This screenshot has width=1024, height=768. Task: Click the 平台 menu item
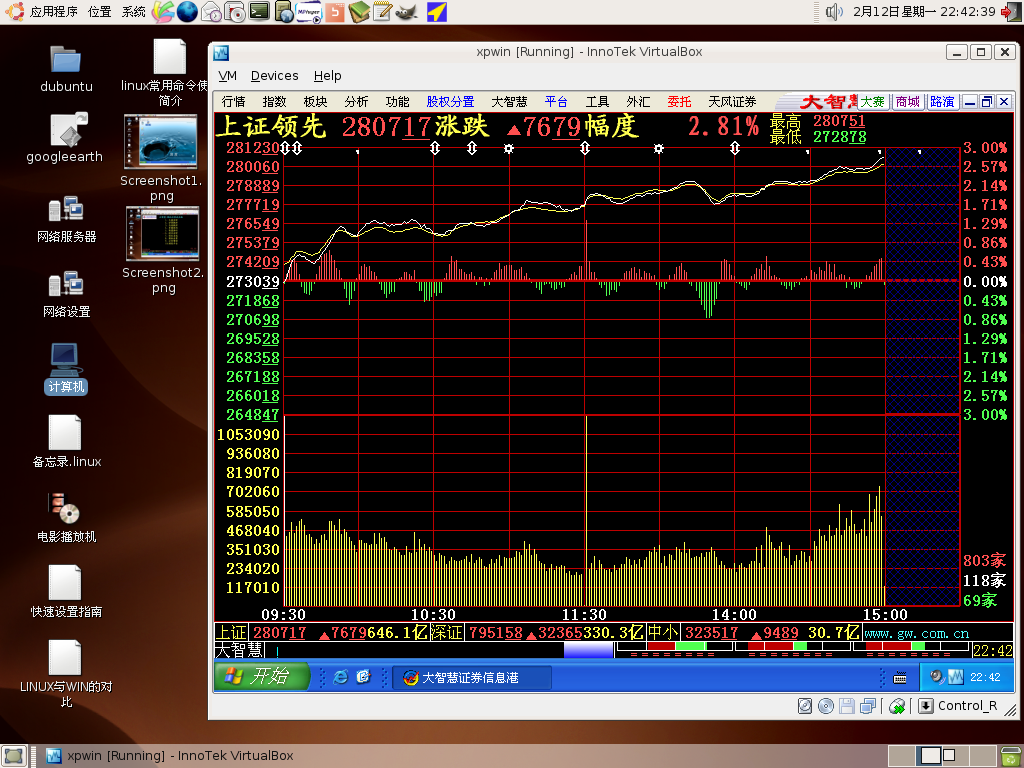pyautogui.click(x=556, y=101)
